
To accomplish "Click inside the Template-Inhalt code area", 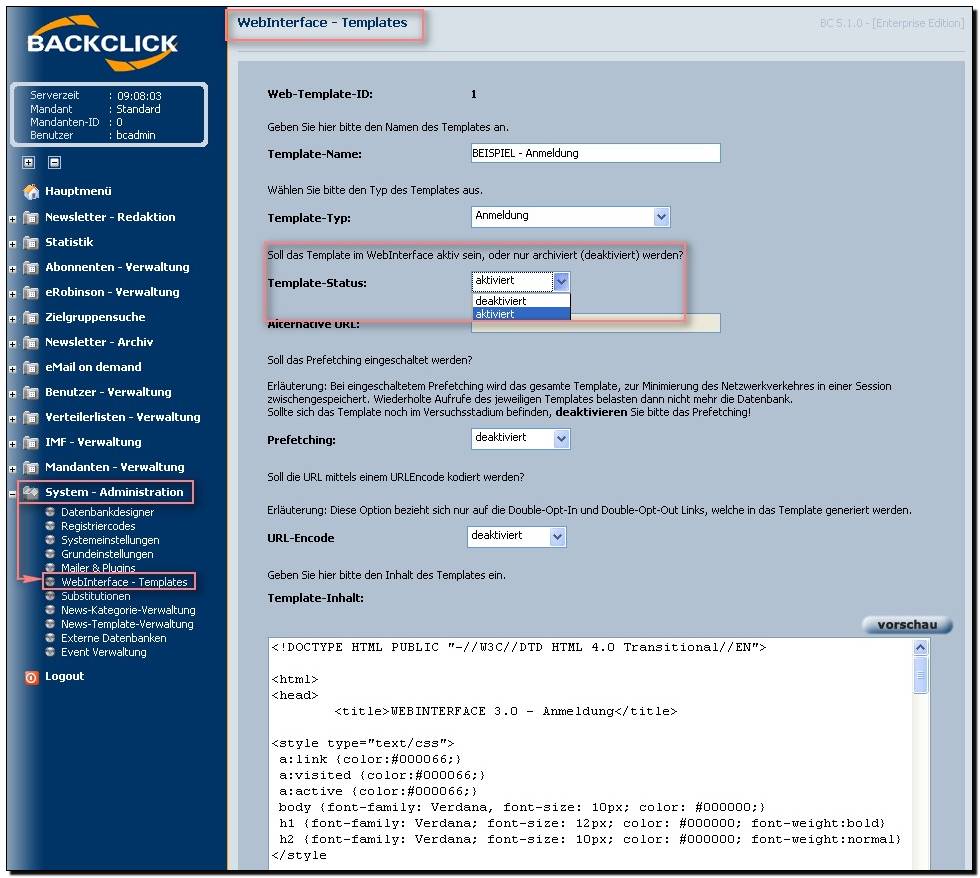I will pos(591,752).
